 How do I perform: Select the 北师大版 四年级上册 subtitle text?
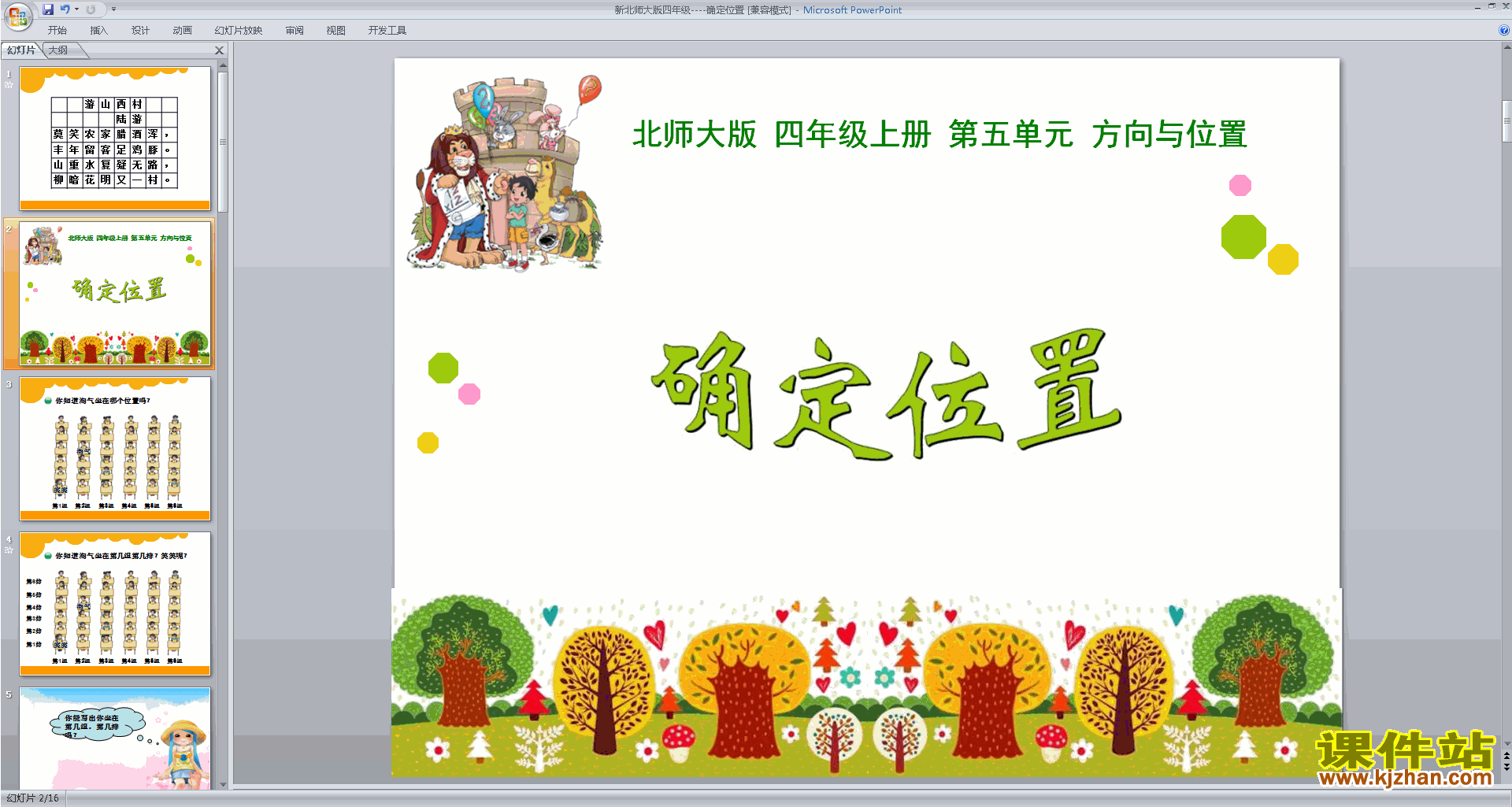click(x=939, y=135)
